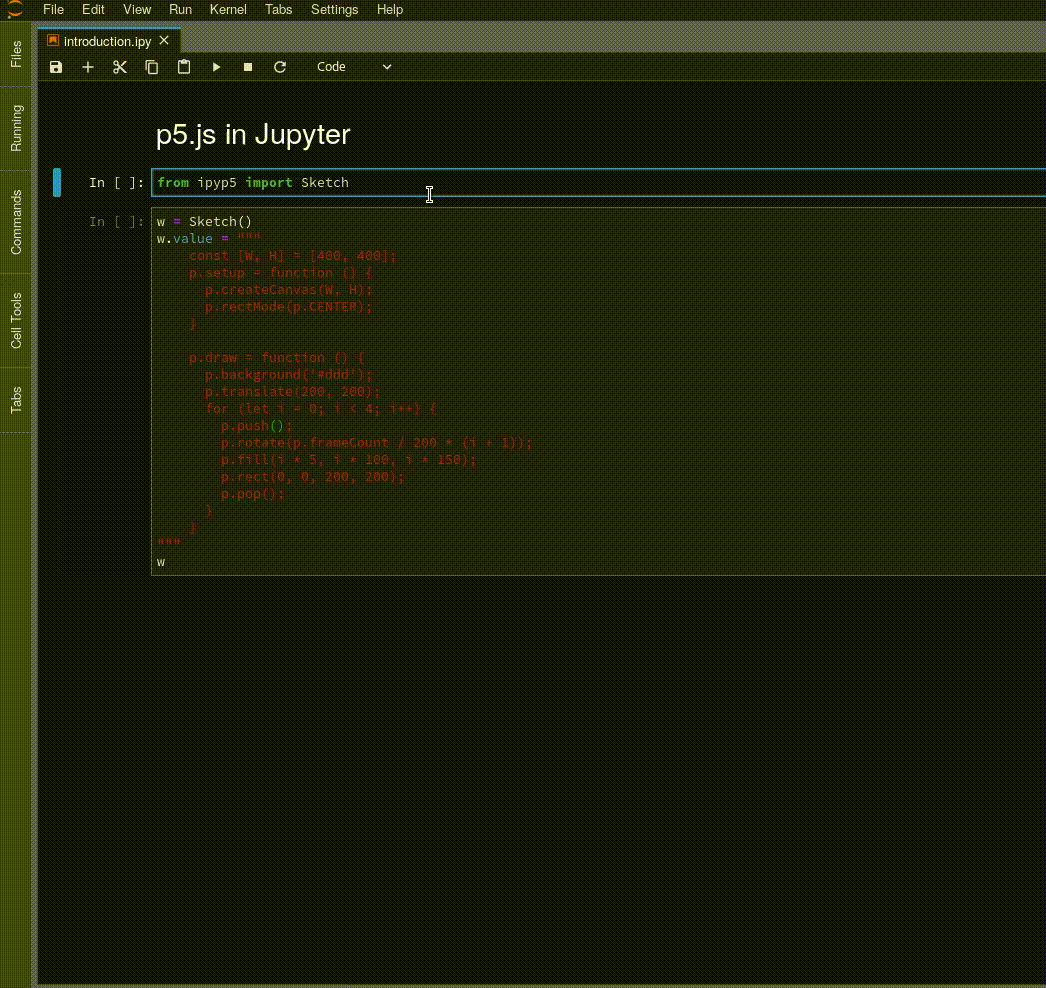
Task: Paste cell using the clipboard icon
Action: [184, 67]
